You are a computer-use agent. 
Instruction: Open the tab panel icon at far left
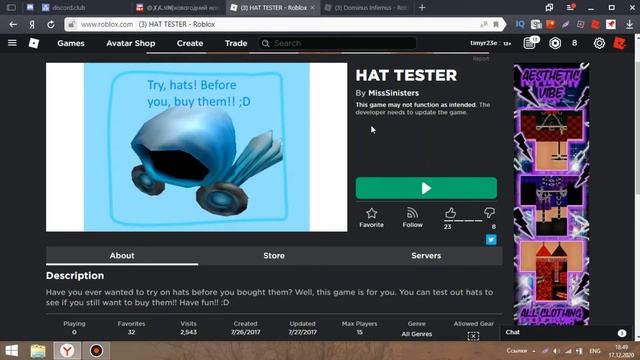[x=11, y=8]
